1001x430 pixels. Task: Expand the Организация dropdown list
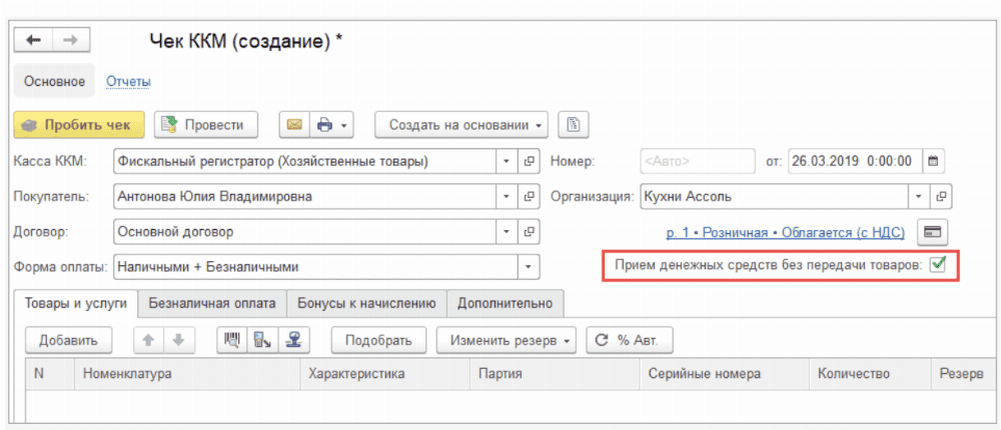[x=919, y=196]
